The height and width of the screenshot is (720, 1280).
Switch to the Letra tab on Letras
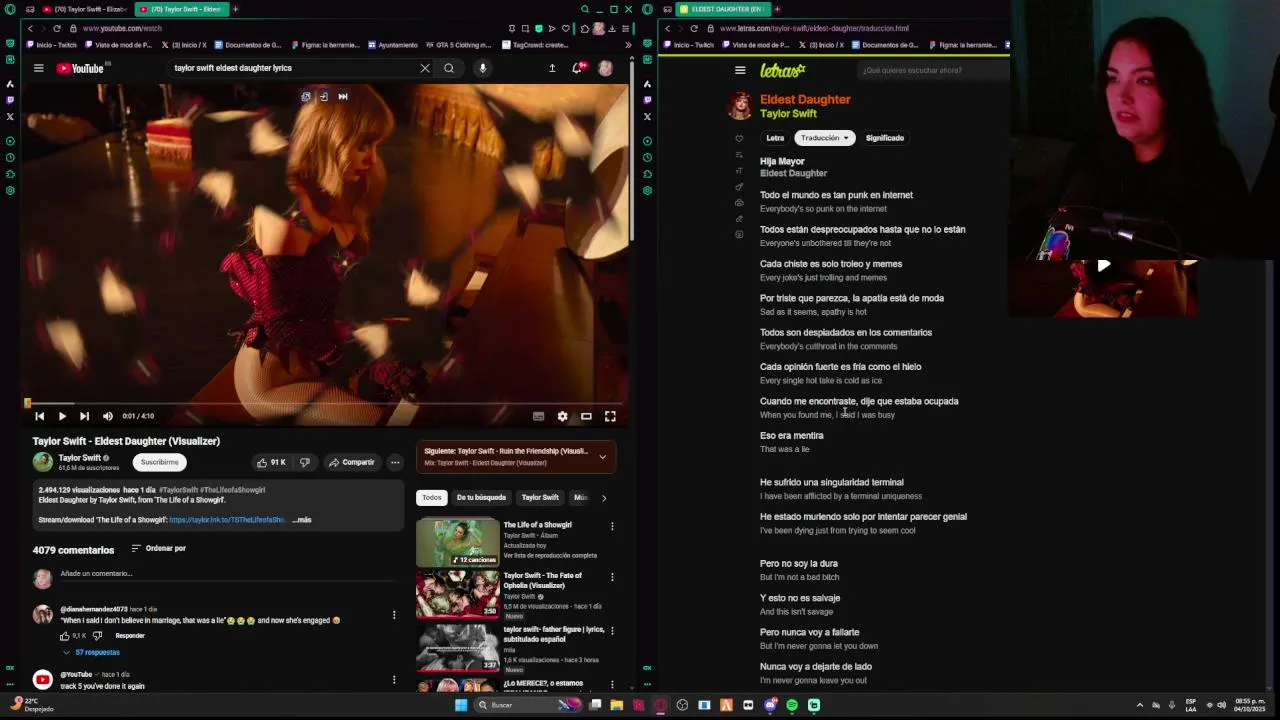click(775, 138)
